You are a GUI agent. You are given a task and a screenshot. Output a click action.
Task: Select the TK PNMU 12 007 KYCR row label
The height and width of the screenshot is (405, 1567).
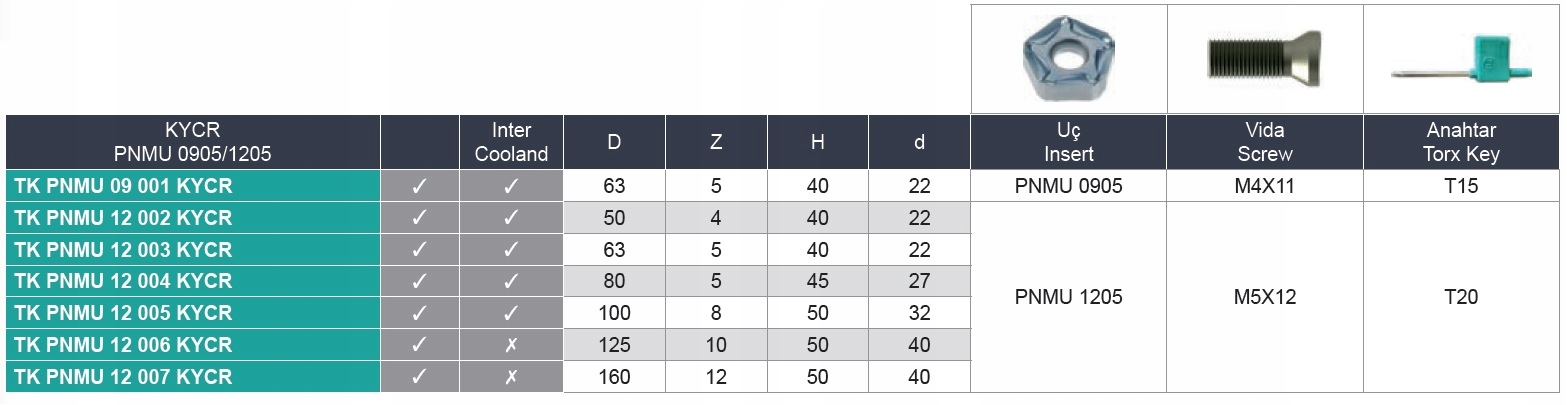tap(123, 377)
